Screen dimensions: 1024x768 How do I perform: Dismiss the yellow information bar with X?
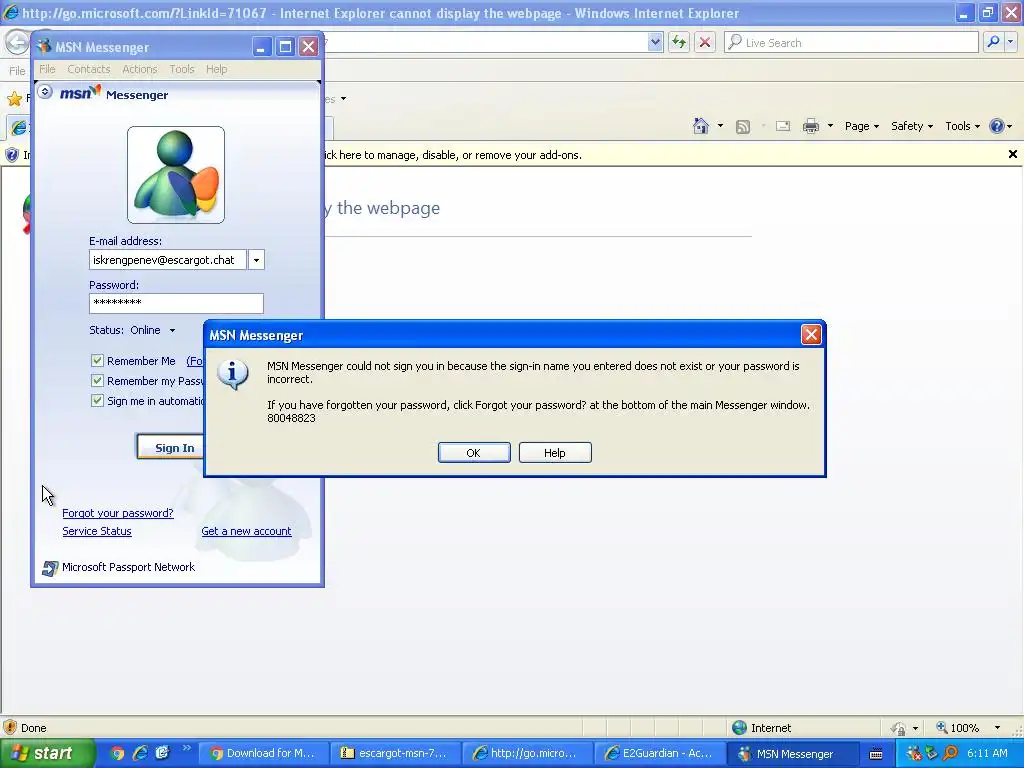click(1012, 154)
